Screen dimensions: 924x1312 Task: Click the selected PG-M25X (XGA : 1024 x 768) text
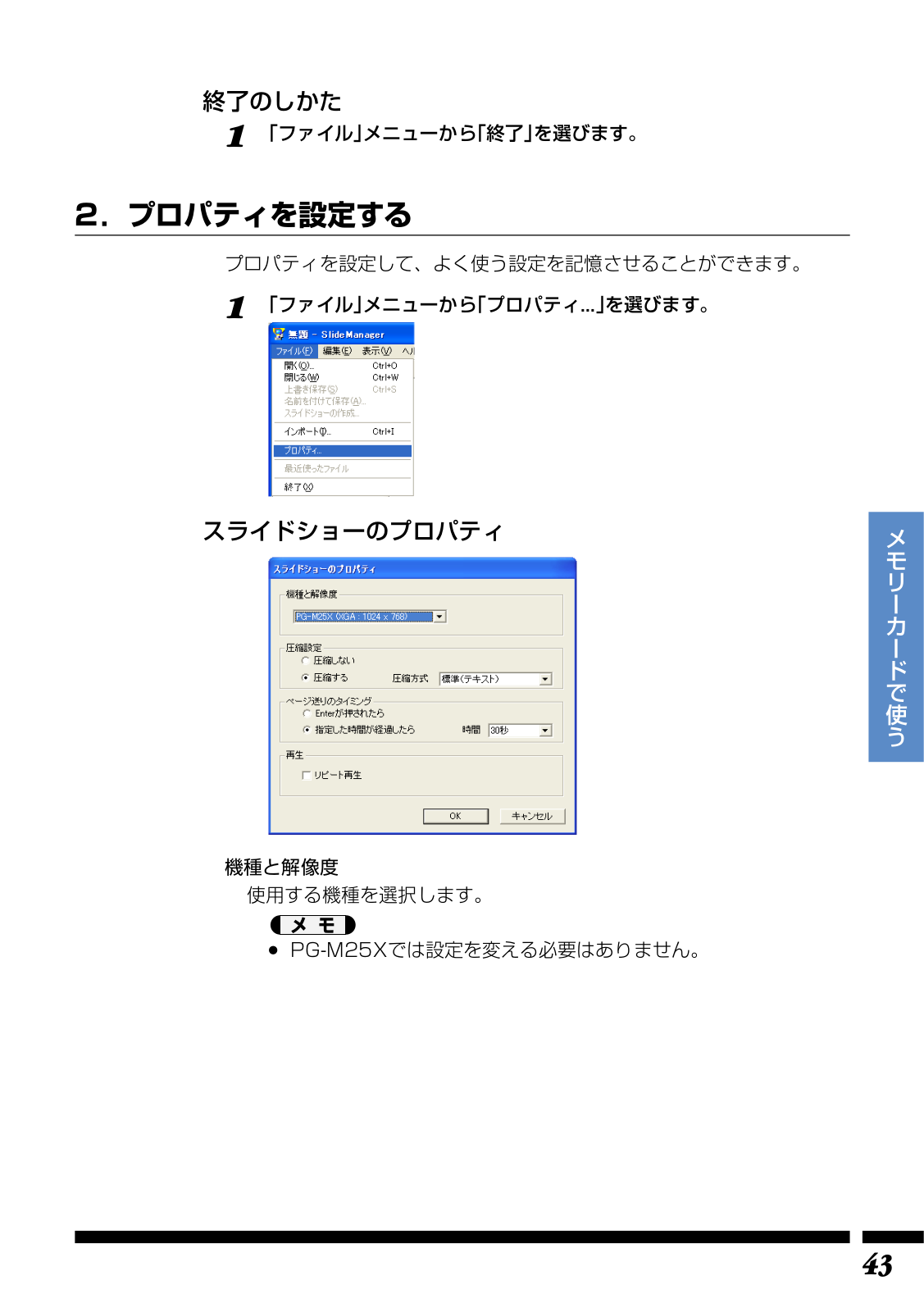click(363, 617)
